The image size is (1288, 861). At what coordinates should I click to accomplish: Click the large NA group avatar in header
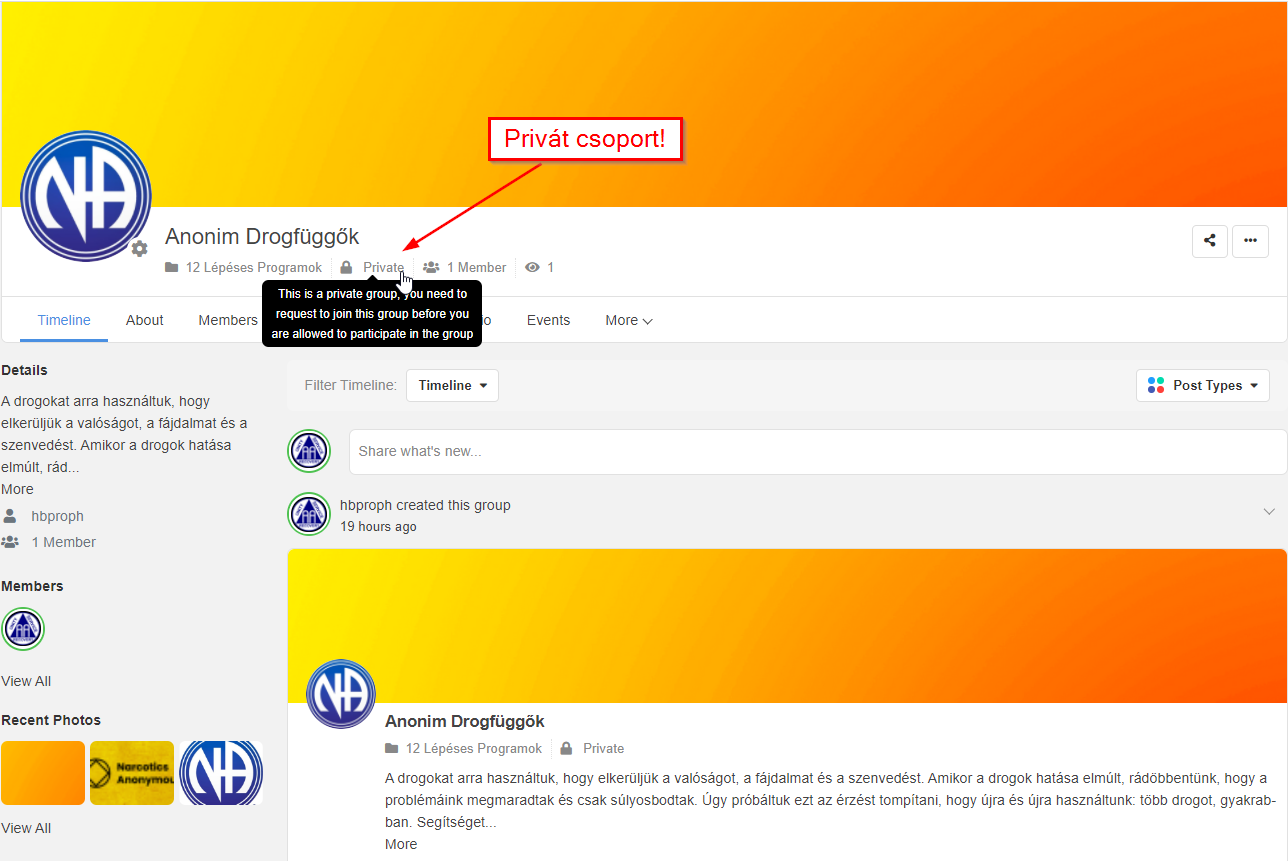click(86, 196)
